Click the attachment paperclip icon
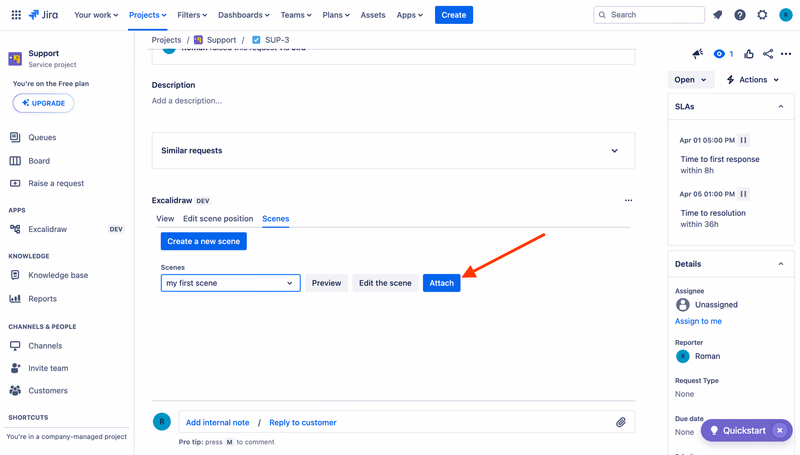This screenshot has width=800, height=455. [x=620, y=422]
